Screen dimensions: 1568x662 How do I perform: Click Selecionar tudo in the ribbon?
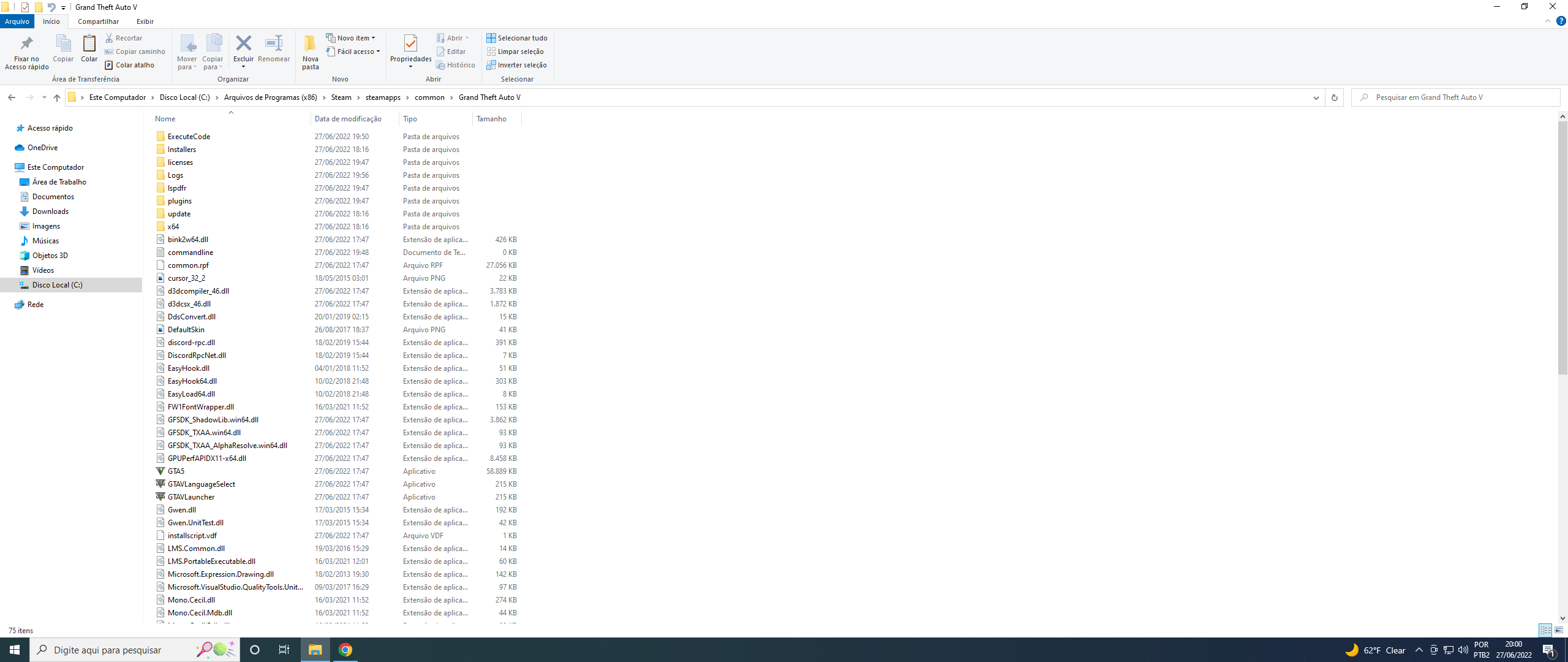coord(517,38)
